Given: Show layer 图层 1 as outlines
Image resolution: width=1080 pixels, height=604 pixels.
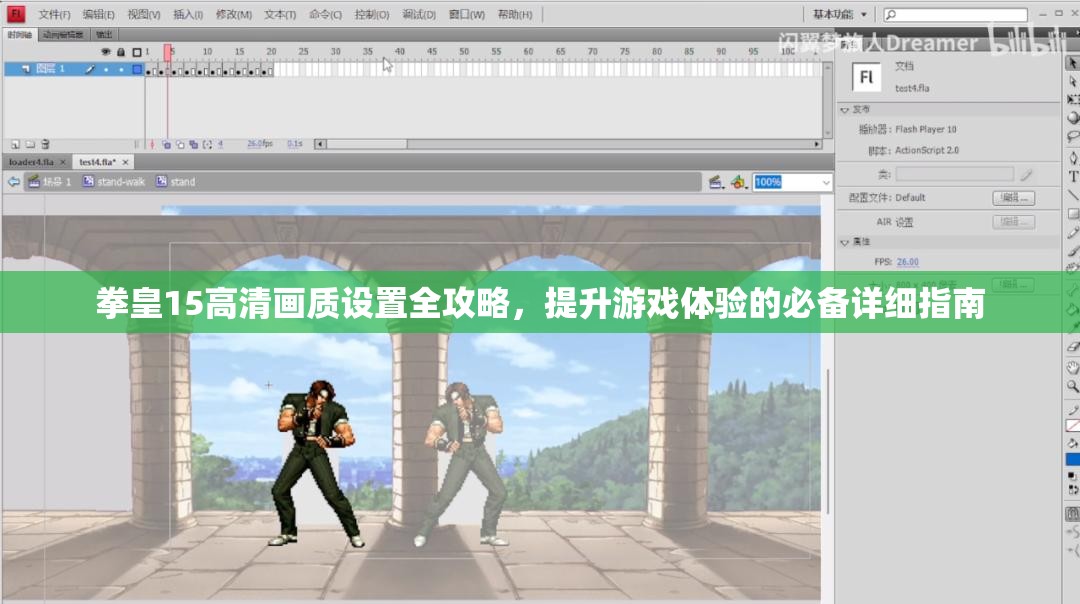Looking at the screenshot, I should [x=136, y=70].
